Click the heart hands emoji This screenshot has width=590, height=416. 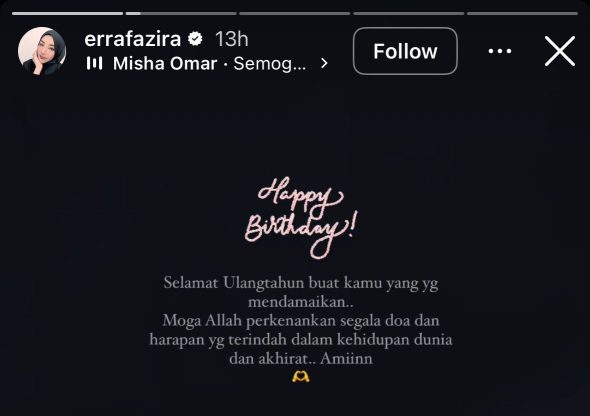click(x=301, y=377)
